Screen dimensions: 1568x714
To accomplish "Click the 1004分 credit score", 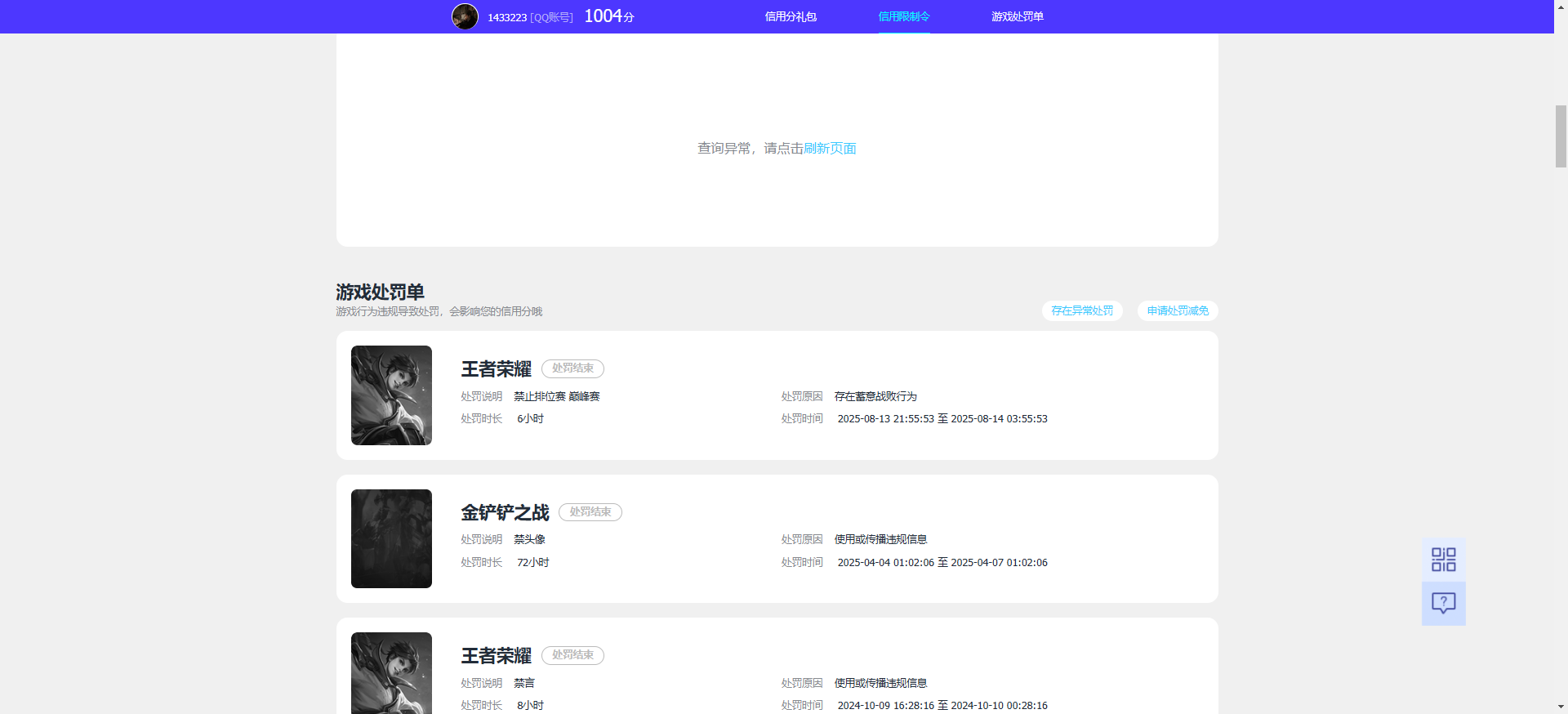I will coord(609,16).
